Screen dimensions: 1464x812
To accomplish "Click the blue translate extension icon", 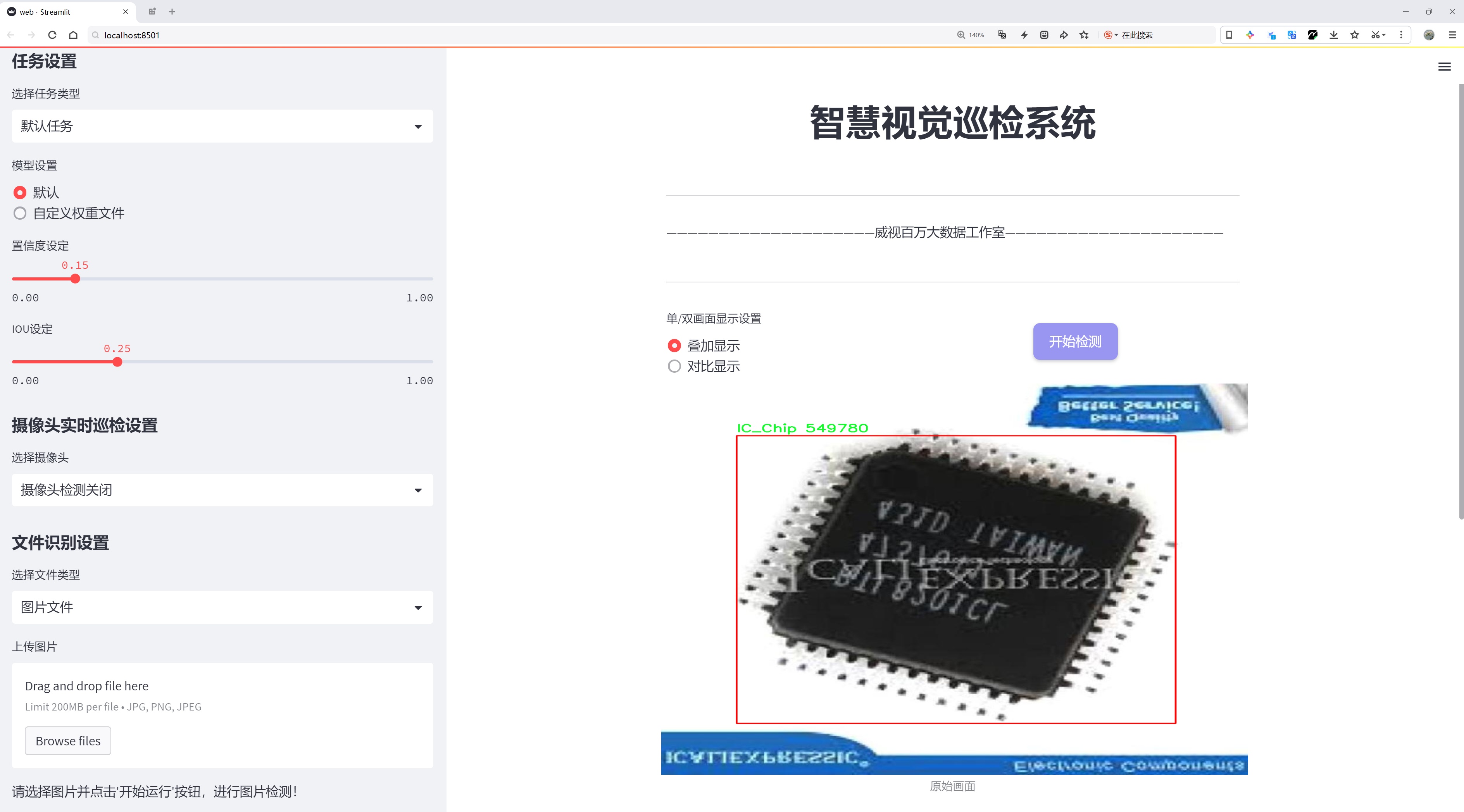I will pos(1292,34).
